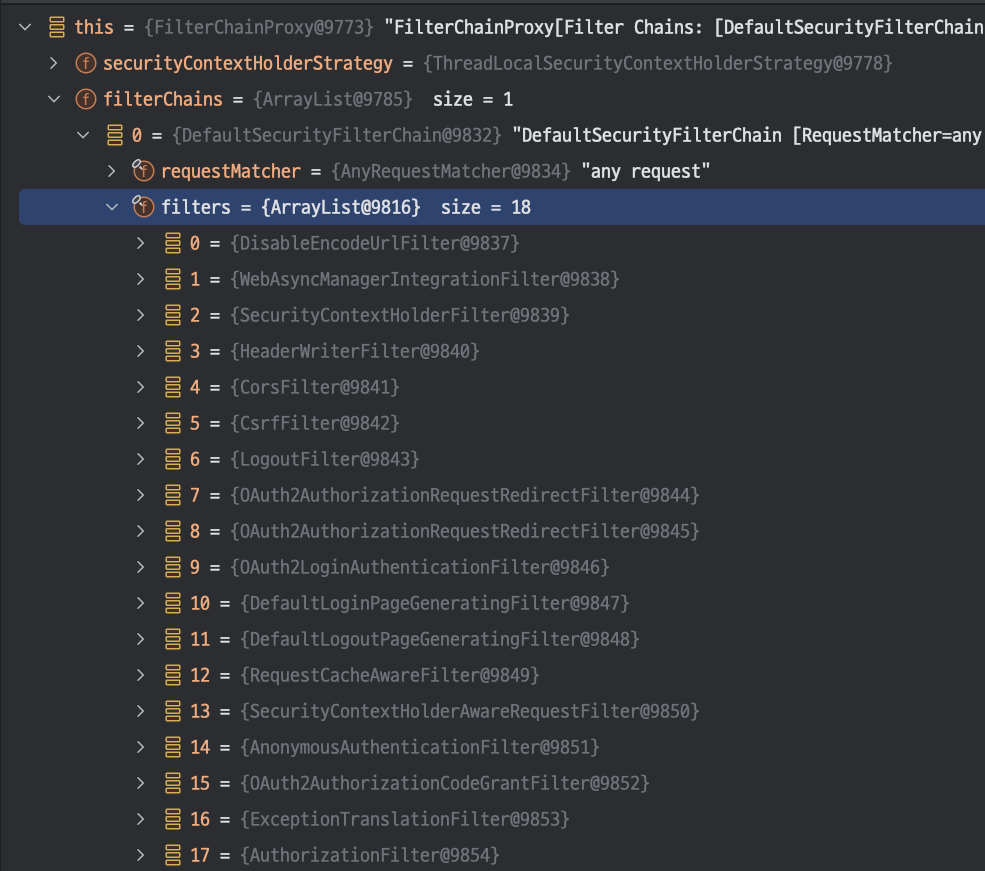985x871 pixels.
Task: Expand ExceptionTranslationFilter entry
Action: (141, 819)
